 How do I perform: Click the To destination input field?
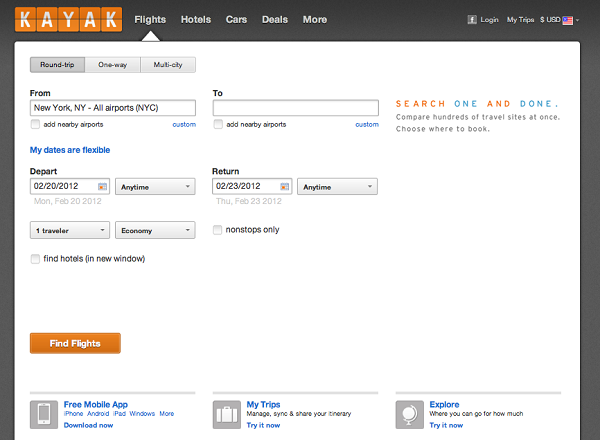click(x=296, y=108)
